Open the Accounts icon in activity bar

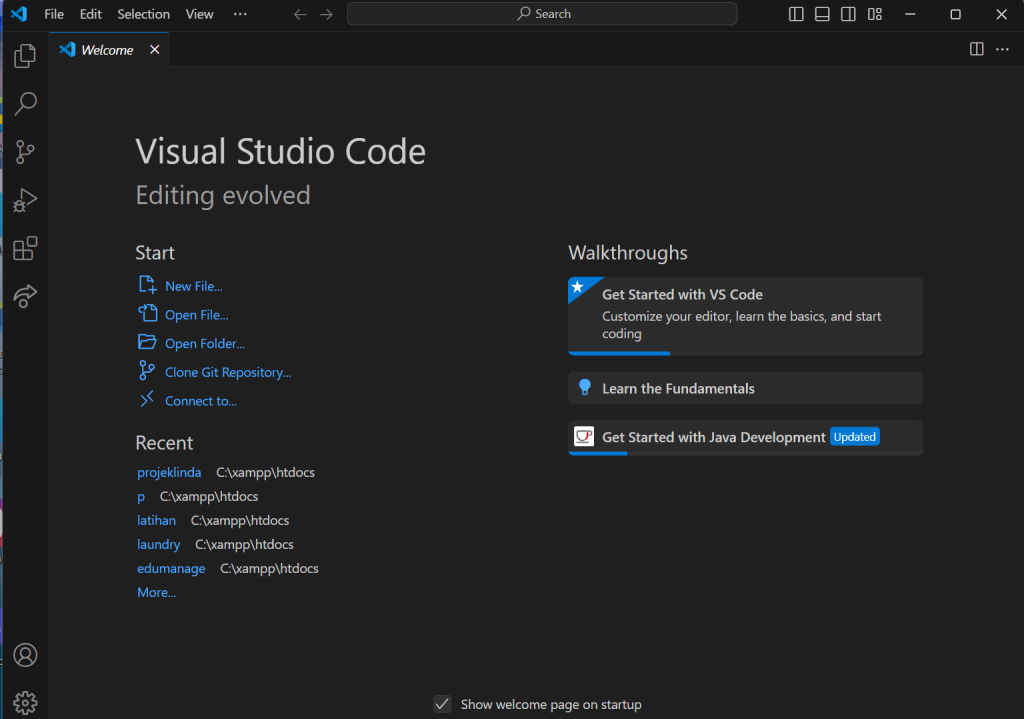pos(25,655)
